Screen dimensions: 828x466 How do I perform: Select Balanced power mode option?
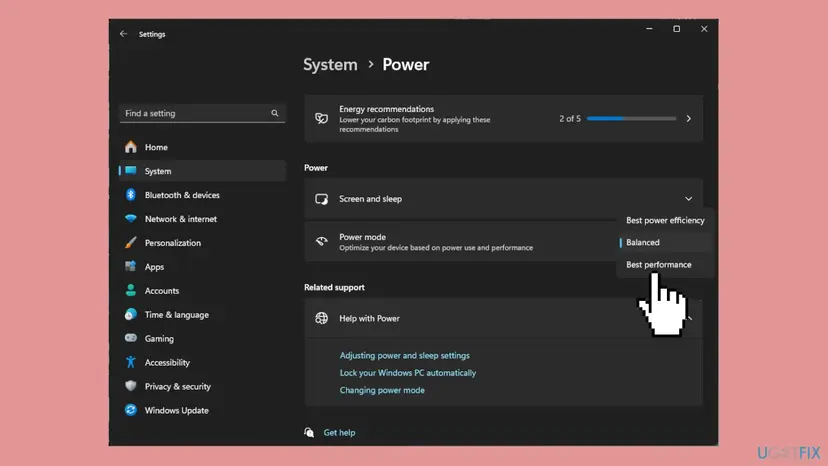[x=665, y=243]
